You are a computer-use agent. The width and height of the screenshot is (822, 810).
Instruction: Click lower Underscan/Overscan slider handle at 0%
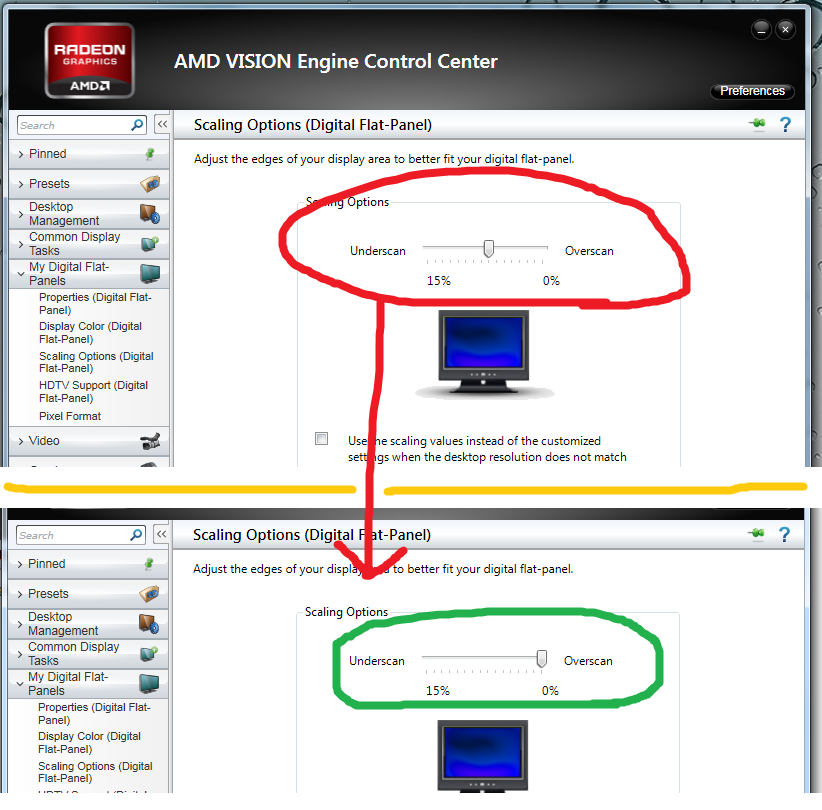tap(542, 658)
